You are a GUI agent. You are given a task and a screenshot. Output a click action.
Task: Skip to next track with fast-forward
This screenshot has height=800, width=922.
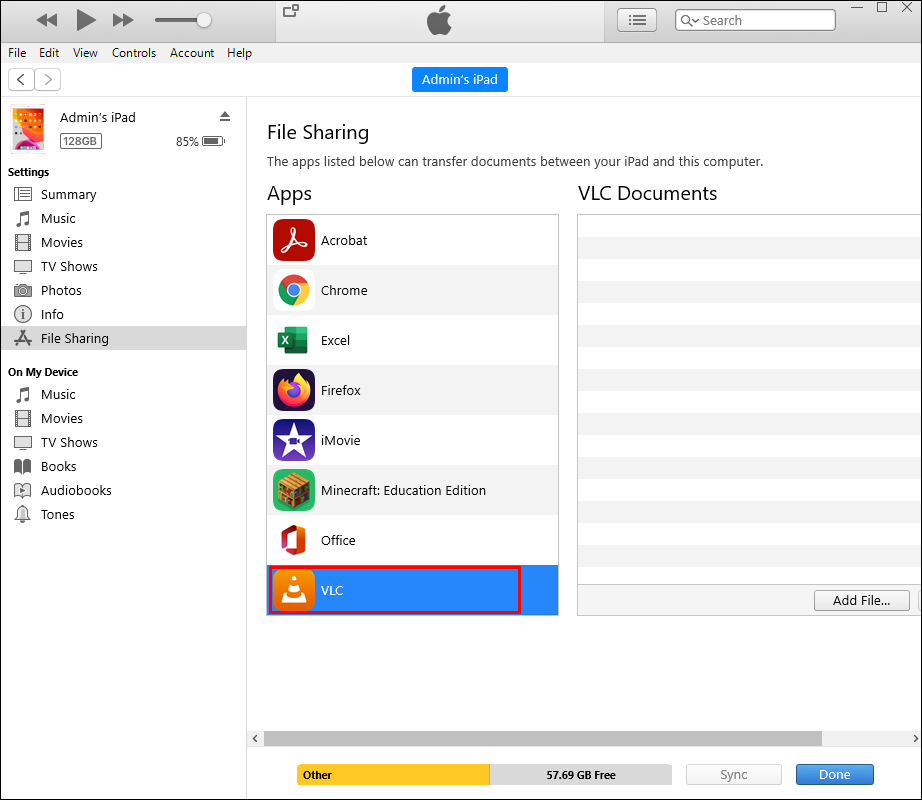click(122, 21)
